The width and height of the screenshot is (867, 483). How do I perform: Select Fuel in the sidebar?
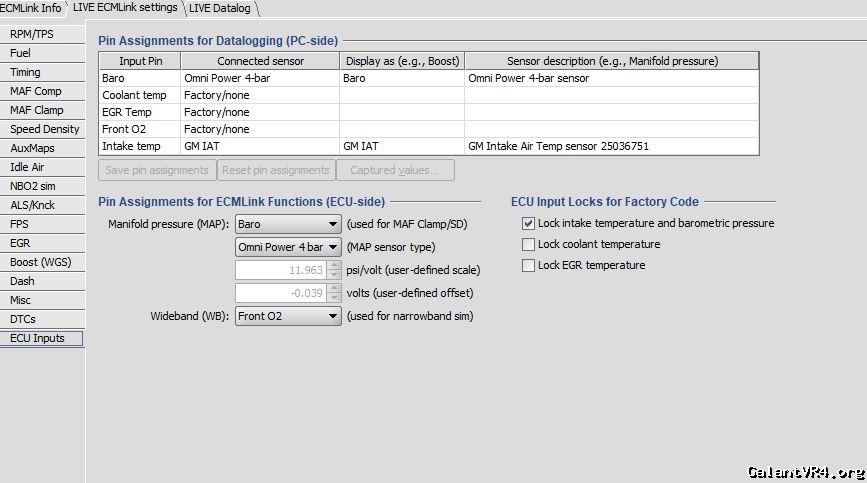[20, 53]
